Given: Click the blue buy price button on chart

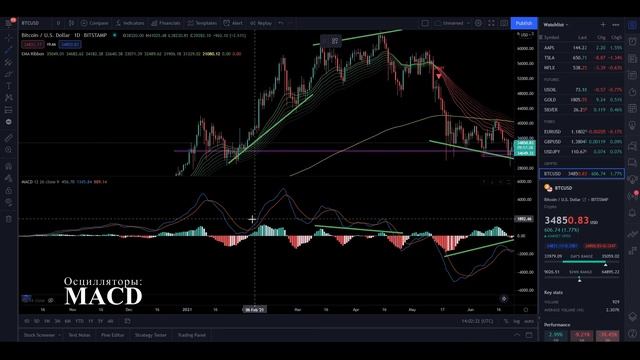Looking at the screenshot, I should tap(70, 44).
